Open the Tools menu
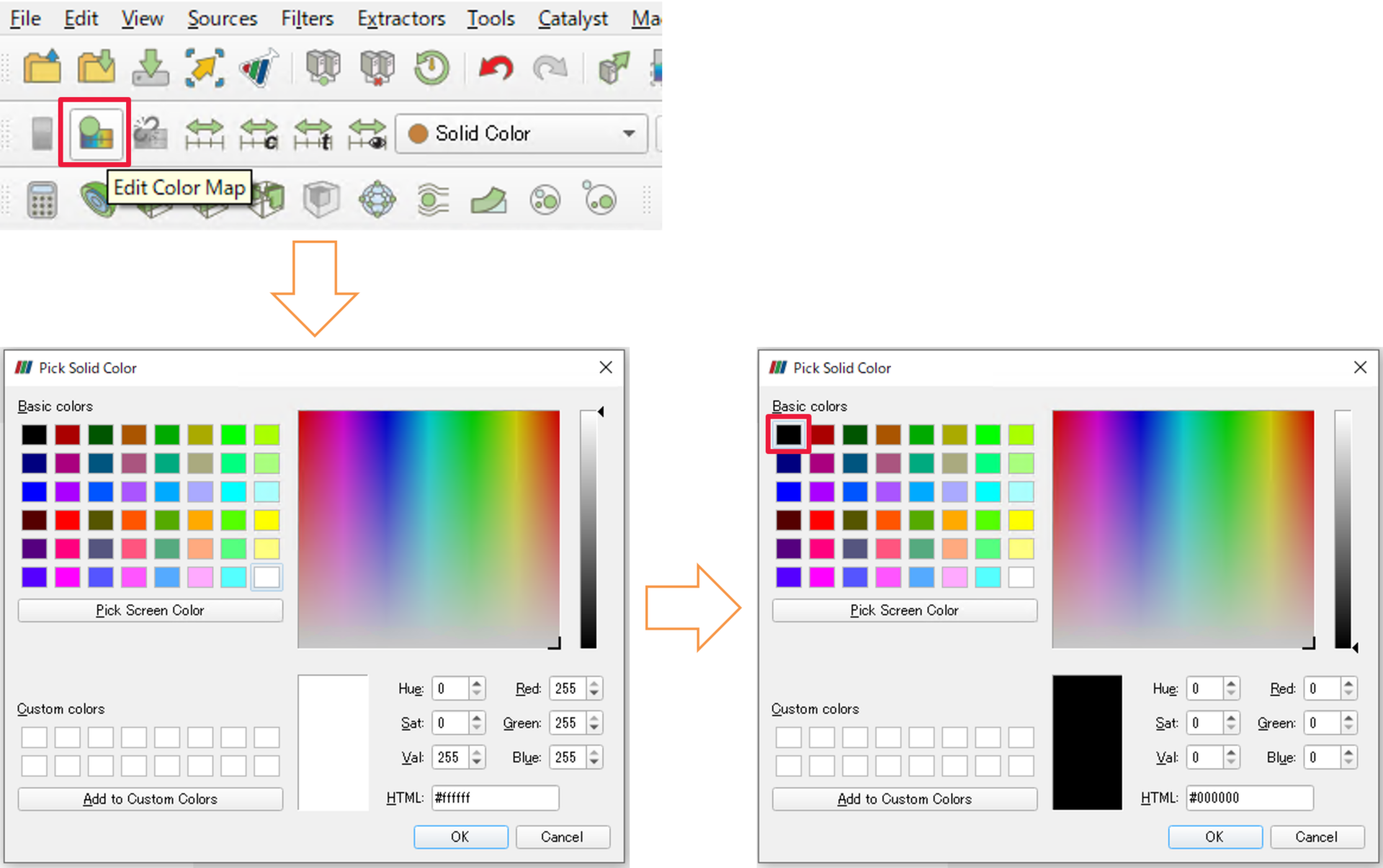Screen dimensions: 1383x868 pos(491,18)
